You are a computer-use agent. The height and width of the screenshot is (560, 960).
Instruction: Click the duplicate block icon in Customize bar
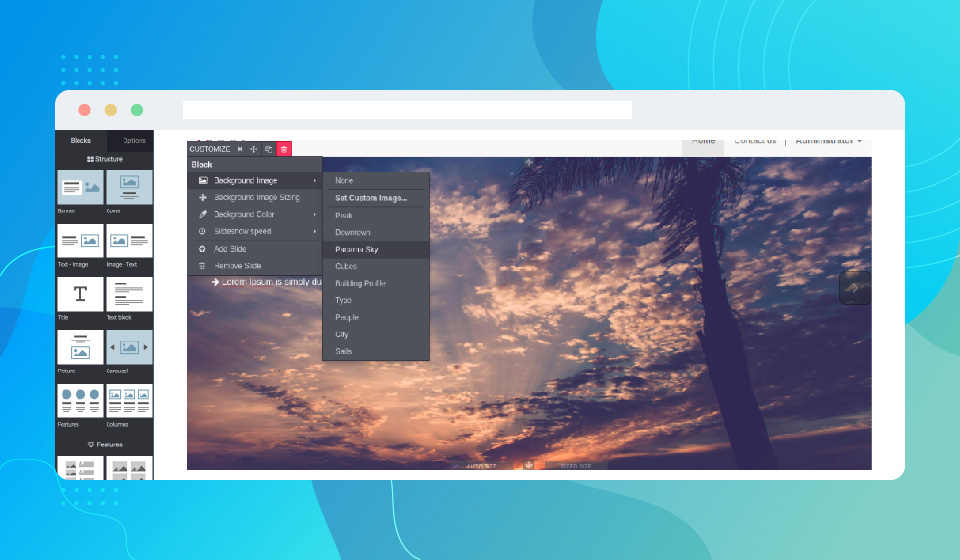(269, 149)
